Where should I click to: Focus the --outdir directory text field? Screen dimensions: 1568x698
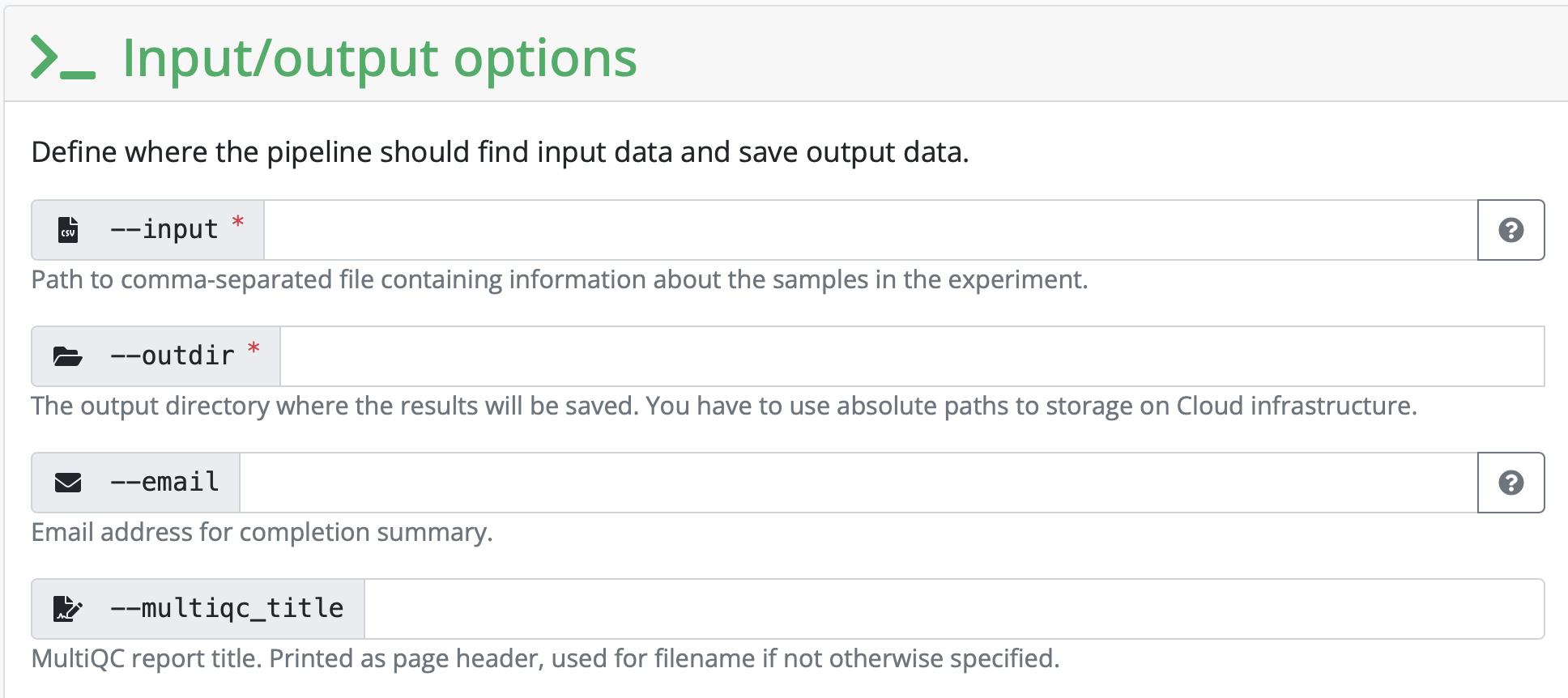point(911,356)
